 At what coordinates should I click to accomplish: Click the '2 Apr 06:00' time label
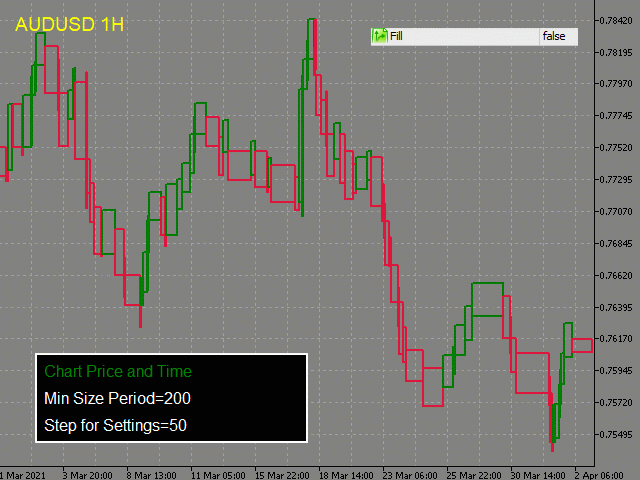[599, 476]
